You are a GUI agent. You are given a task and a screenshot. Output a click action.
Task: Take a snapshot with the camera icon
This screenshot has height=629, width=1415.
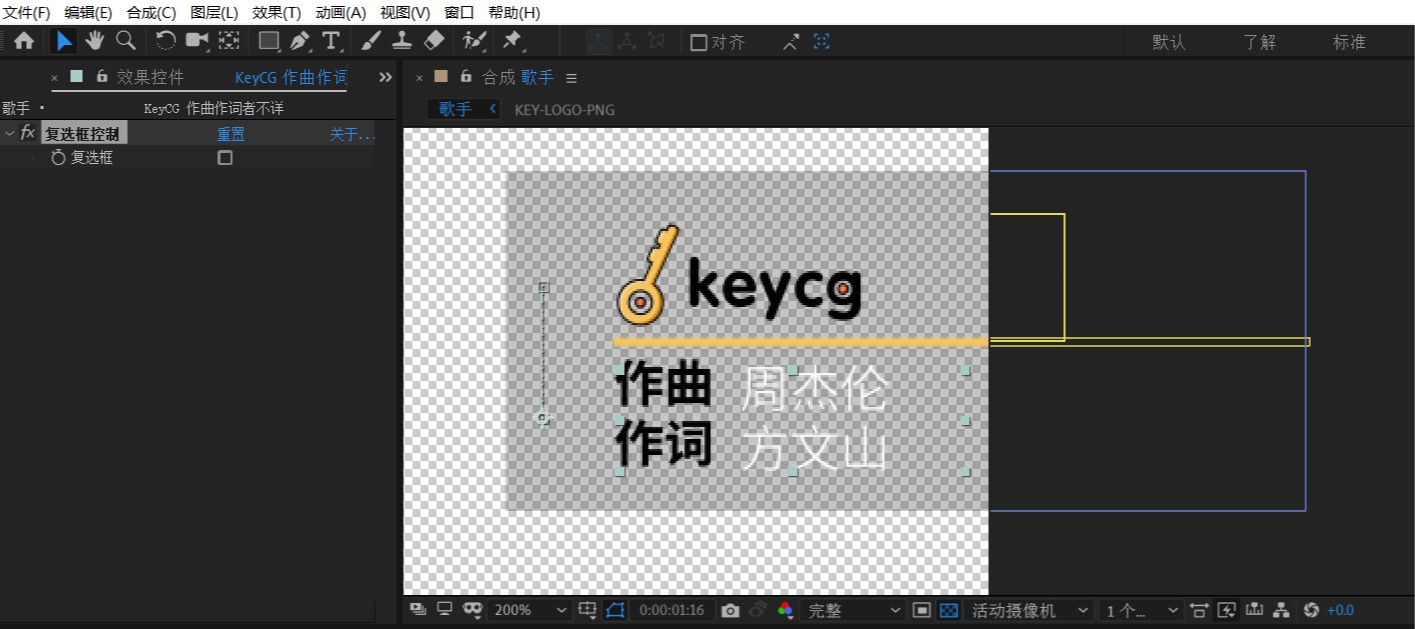click(x=730, y=610)
